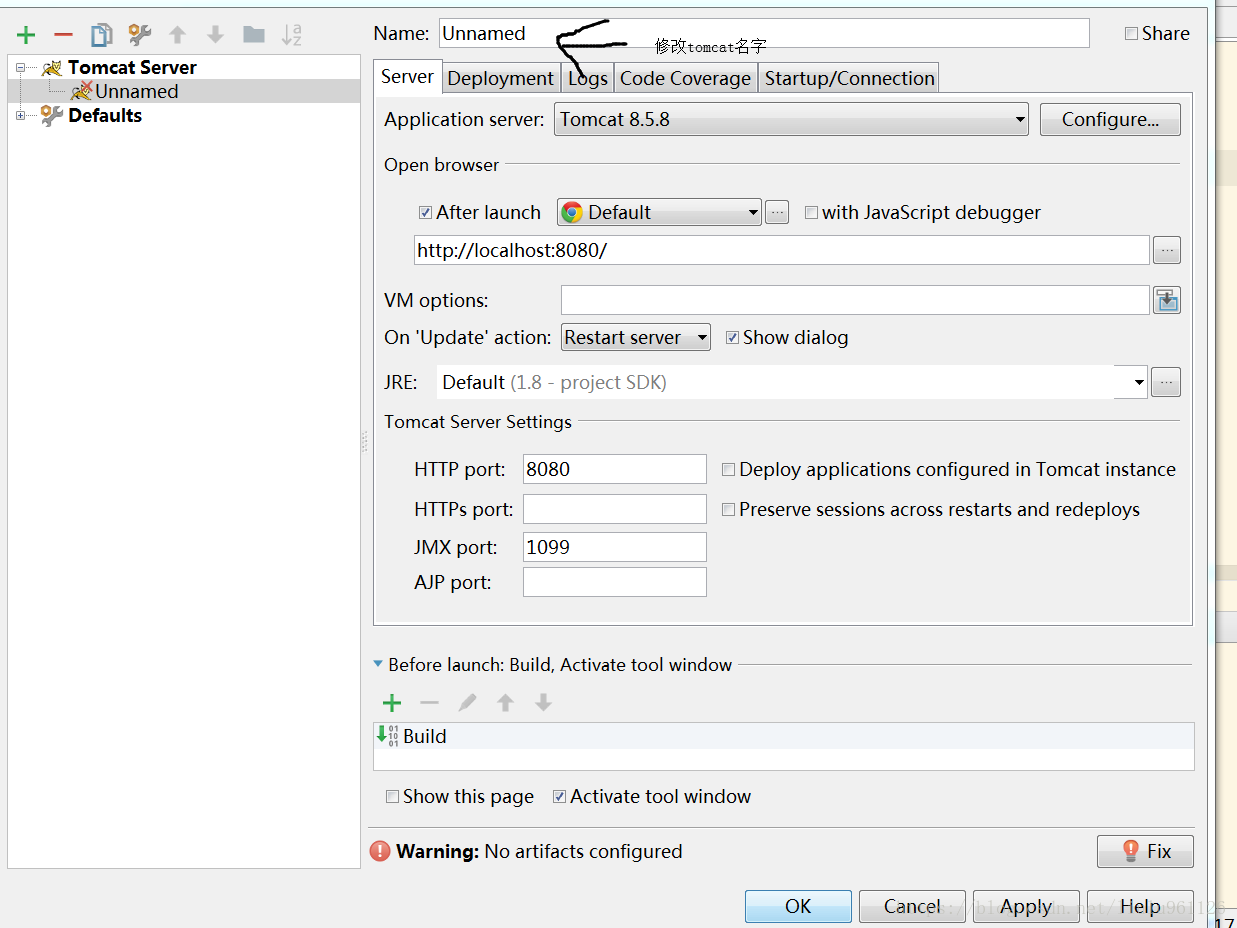Enable Deploy applications configured in Tomcat instance
1237x928 pixels.
[x=729, y=469]
